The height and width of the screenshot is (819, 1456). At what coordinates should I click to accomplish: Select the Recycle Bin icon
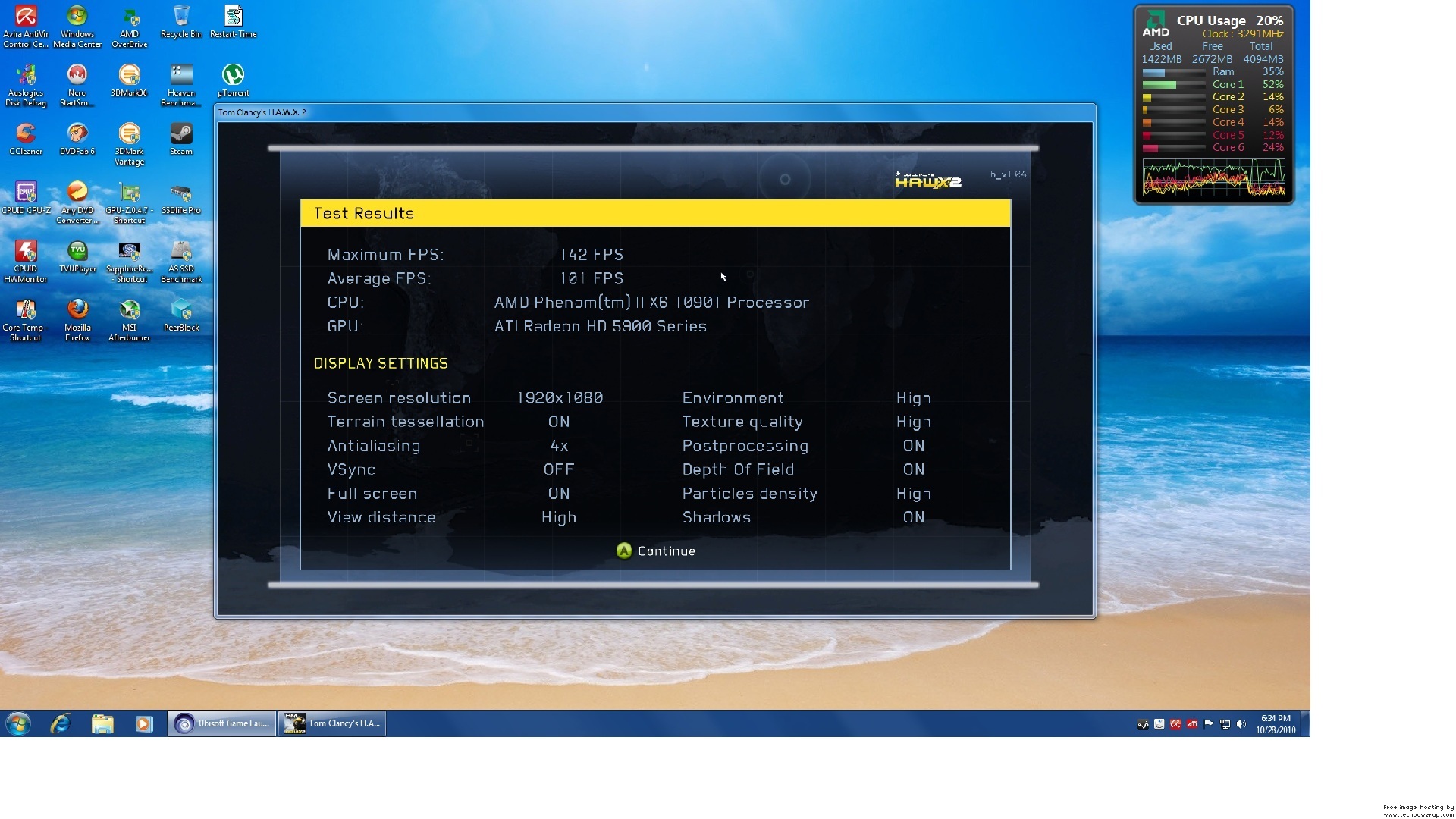click(x=181, y=23)
